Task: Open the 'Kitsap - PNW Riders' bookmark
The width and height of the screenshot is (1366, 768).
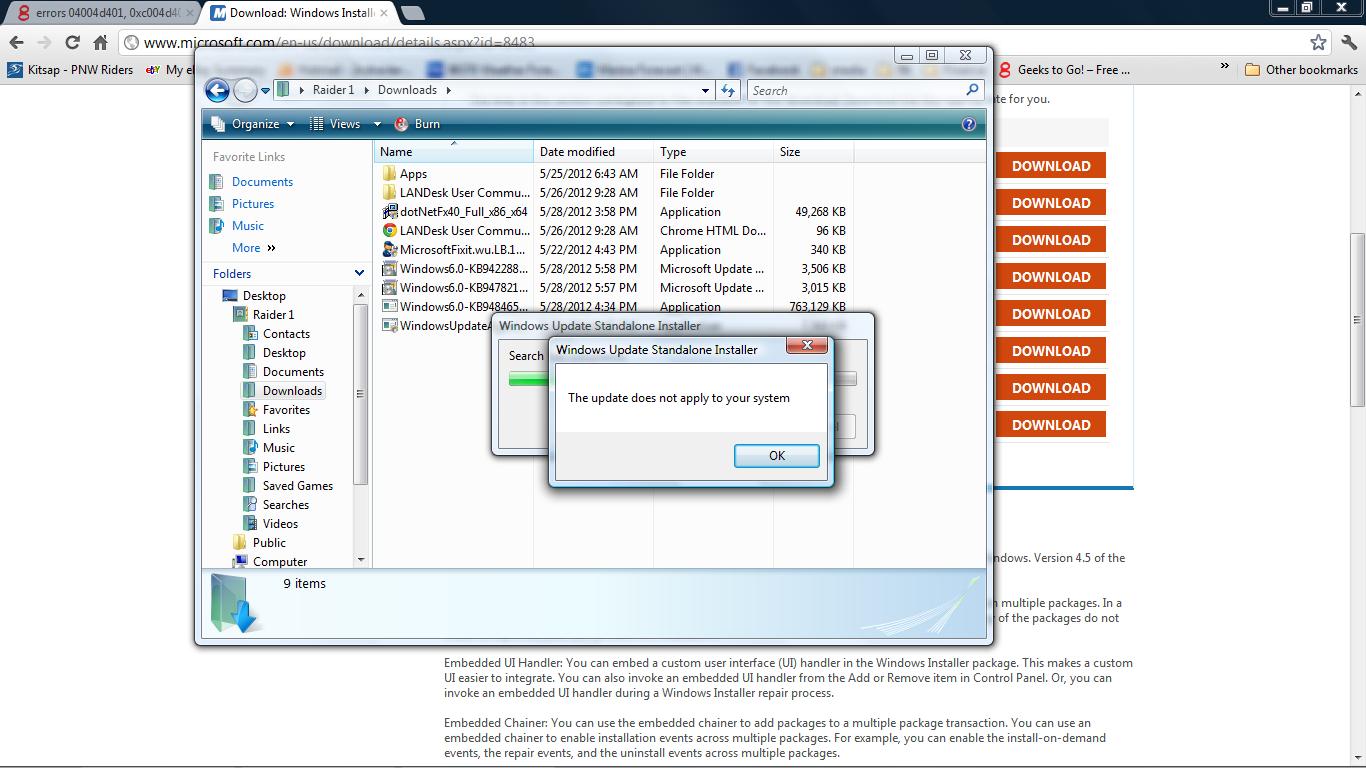Action: click(x=70, y=70)
